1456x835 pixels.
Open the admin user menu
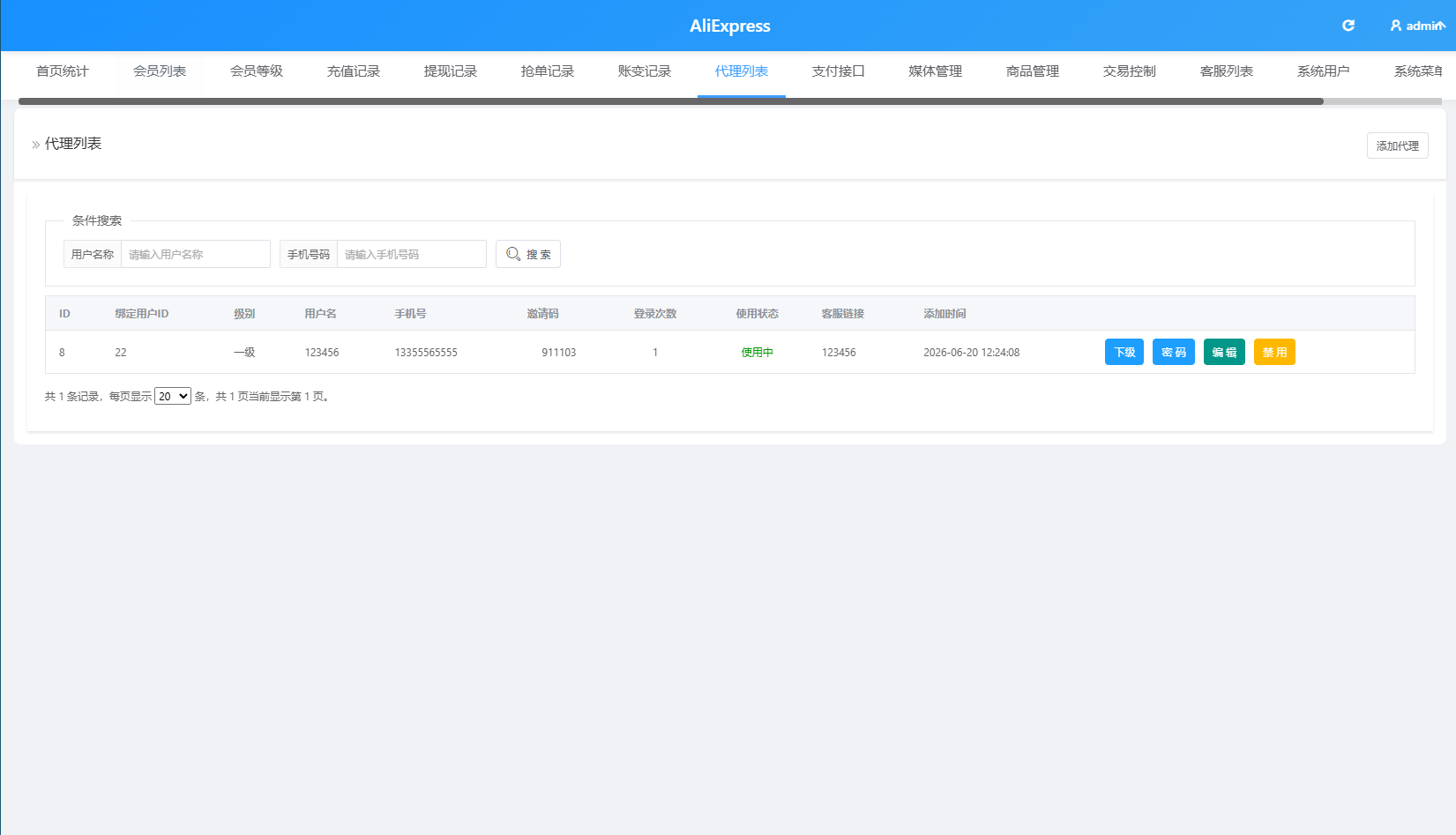[1417, 26]
